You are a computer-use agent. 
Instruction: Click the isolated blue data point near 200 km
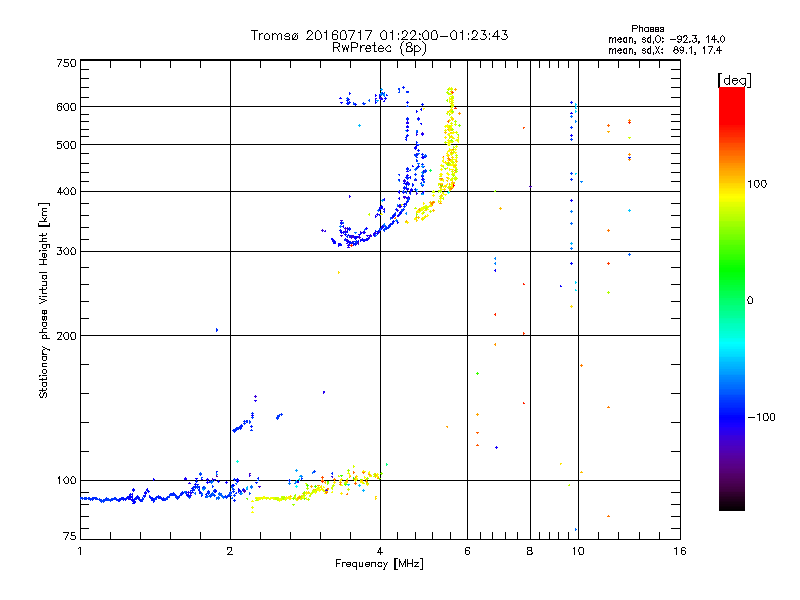pos(217,330)
